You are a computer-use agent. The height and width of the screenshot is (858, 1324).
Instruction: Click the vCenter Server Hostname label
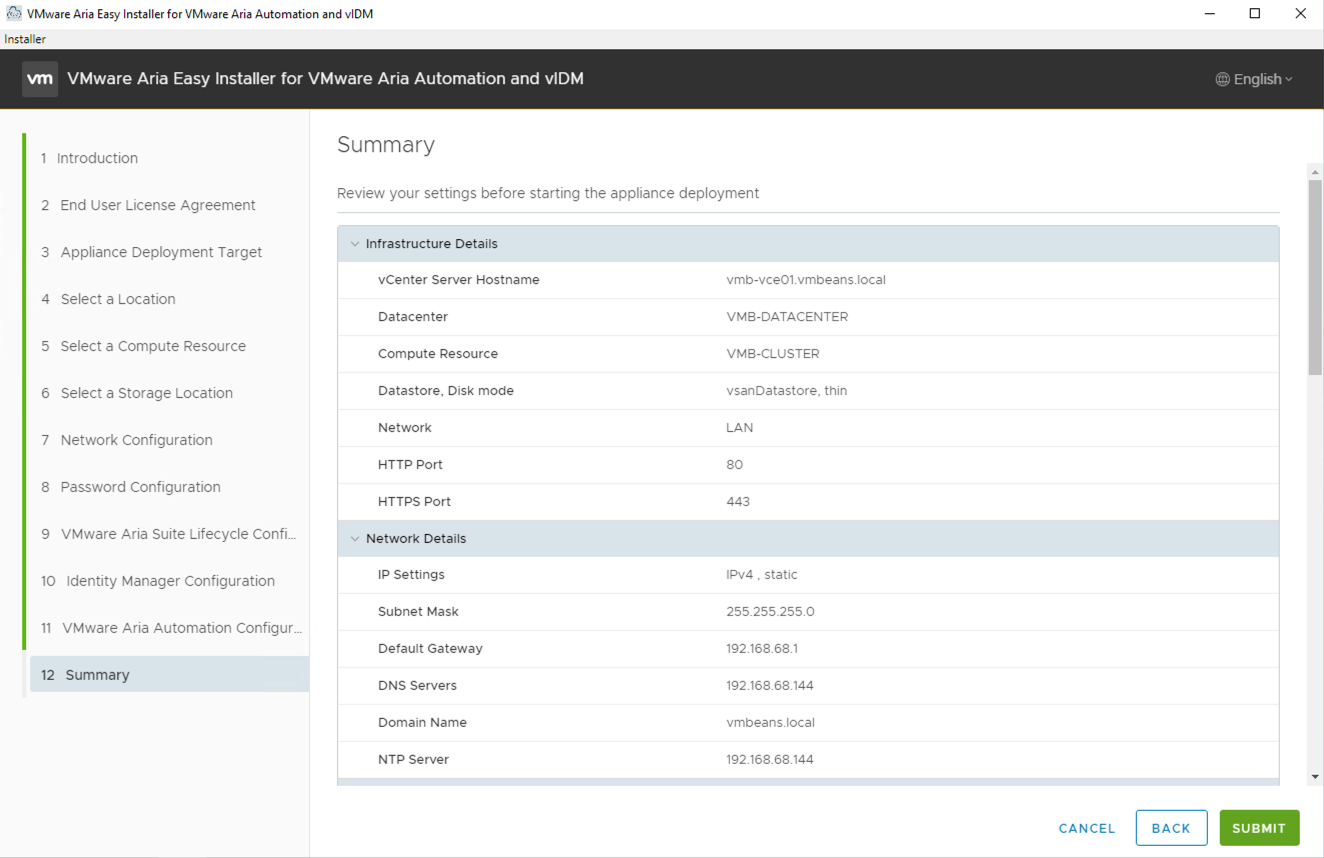(x=459, y=280)
